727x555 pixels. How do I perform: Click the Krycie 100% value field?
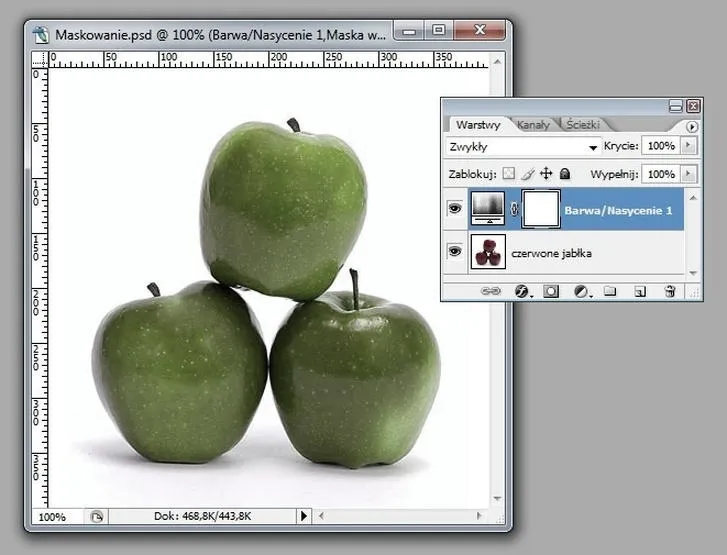[x=661, y=146]
